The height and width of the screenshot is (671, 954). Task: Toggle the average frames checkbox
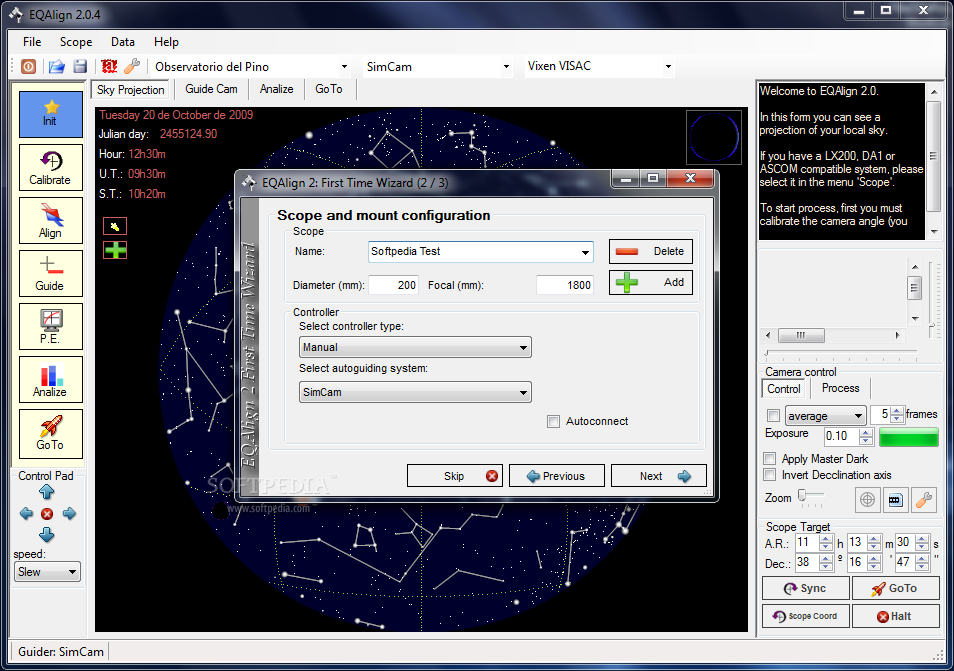click(773, 415)
